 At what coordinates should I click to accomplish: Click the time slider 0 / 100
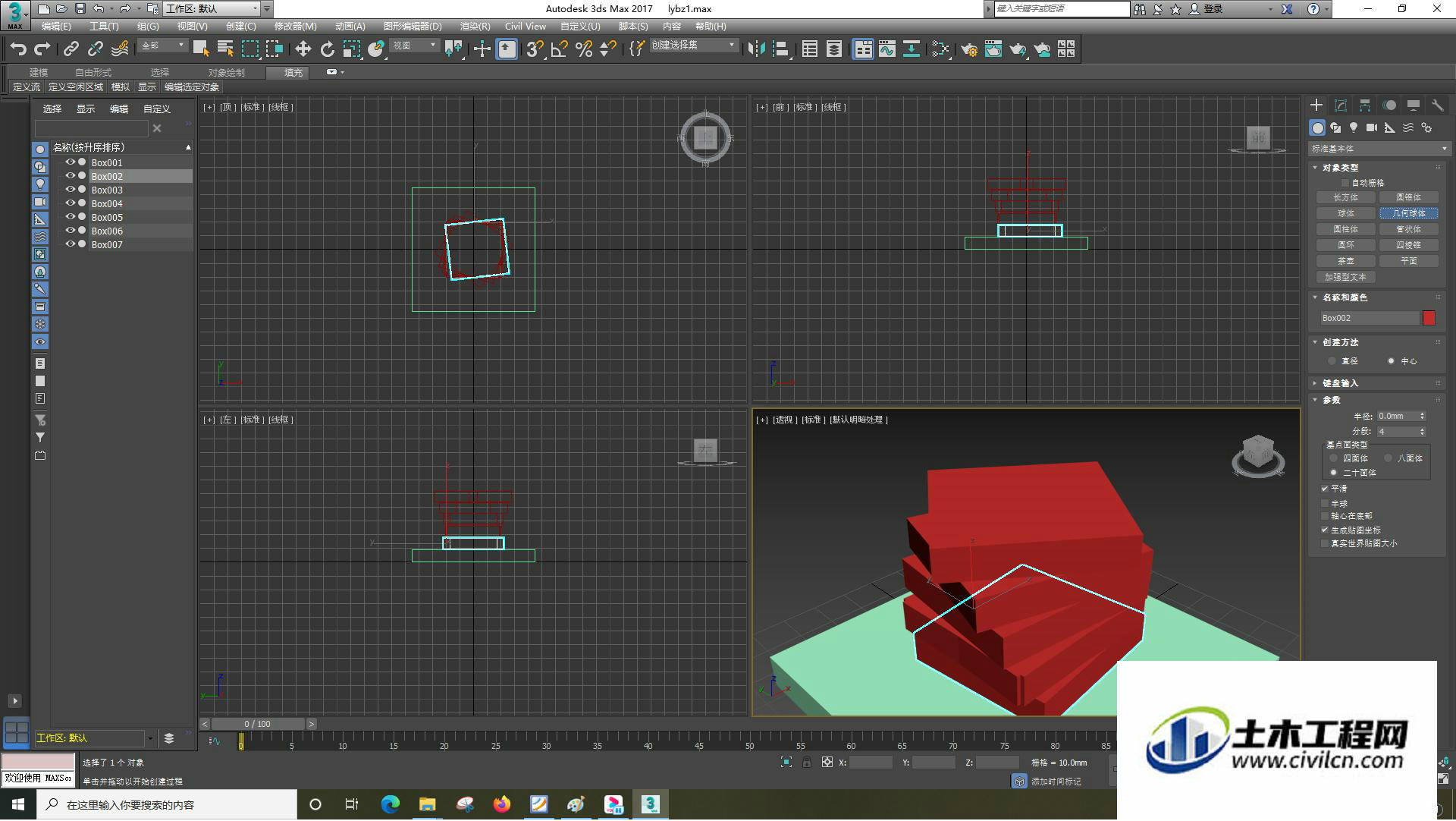click(x=258, y=724)
